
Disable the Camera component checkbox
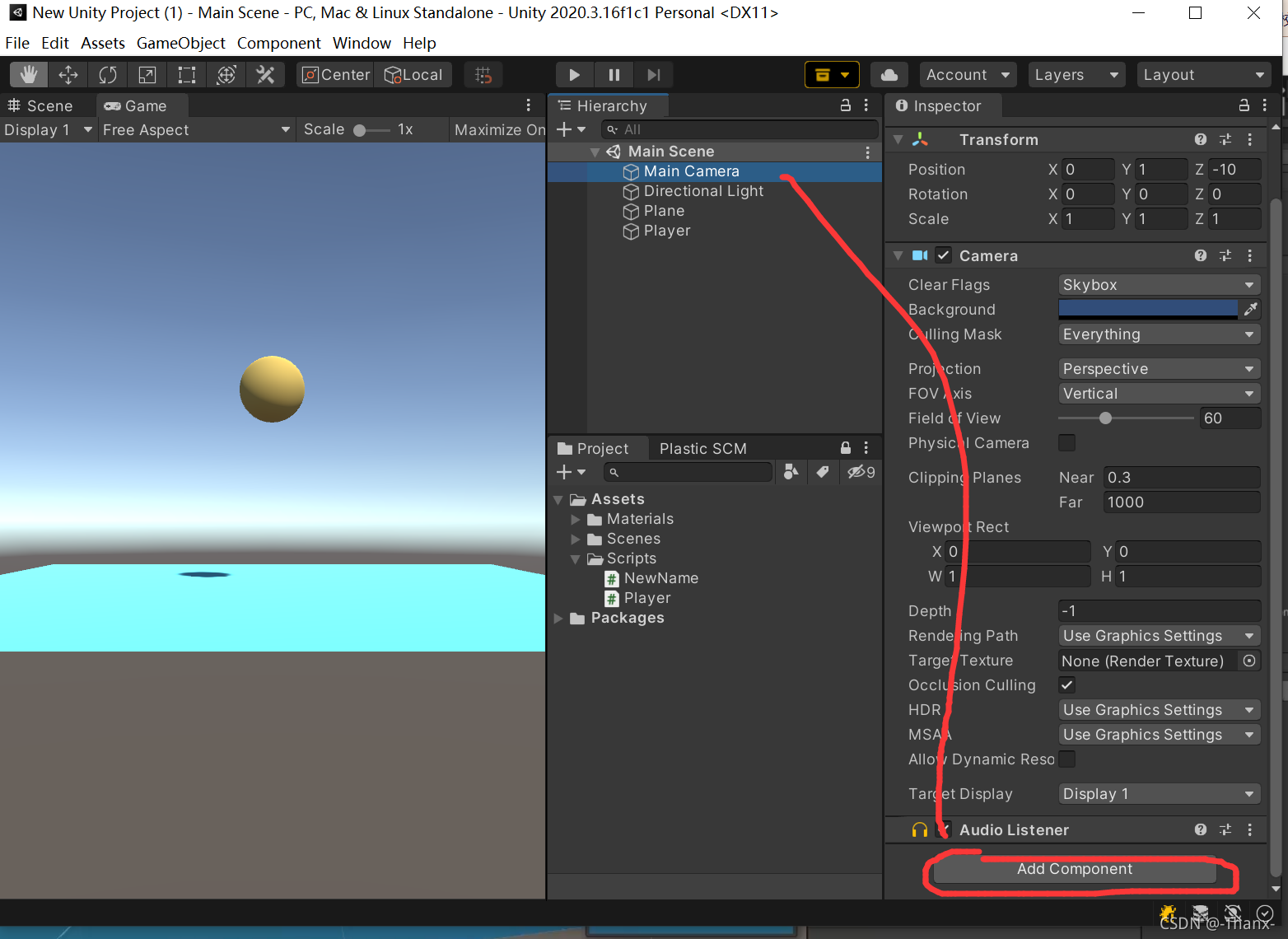[x=944, y=255]
